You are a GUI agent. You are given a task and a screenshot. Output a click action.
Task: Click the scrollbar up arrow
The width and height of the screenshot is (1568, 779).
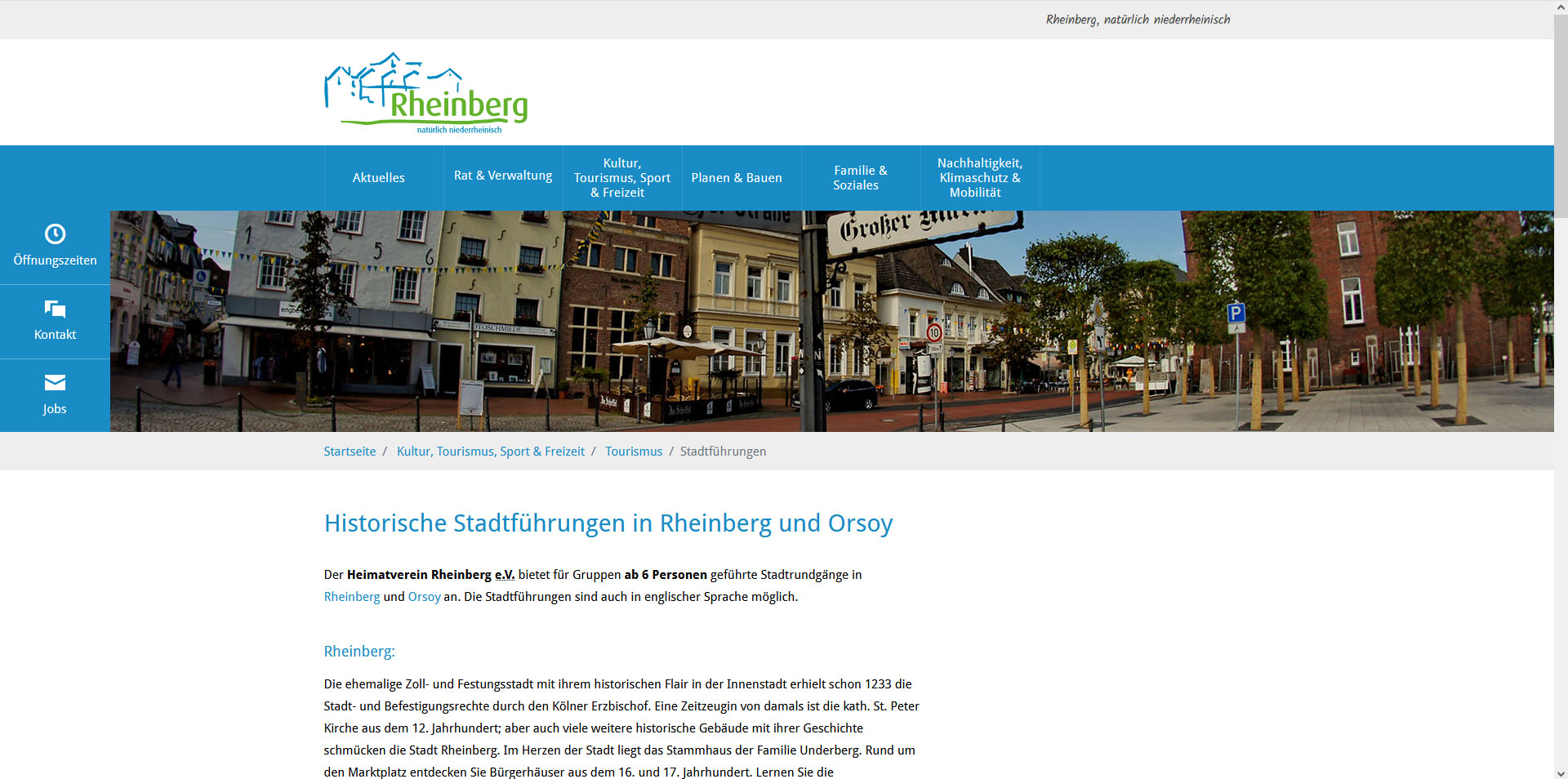point(1561,7)
